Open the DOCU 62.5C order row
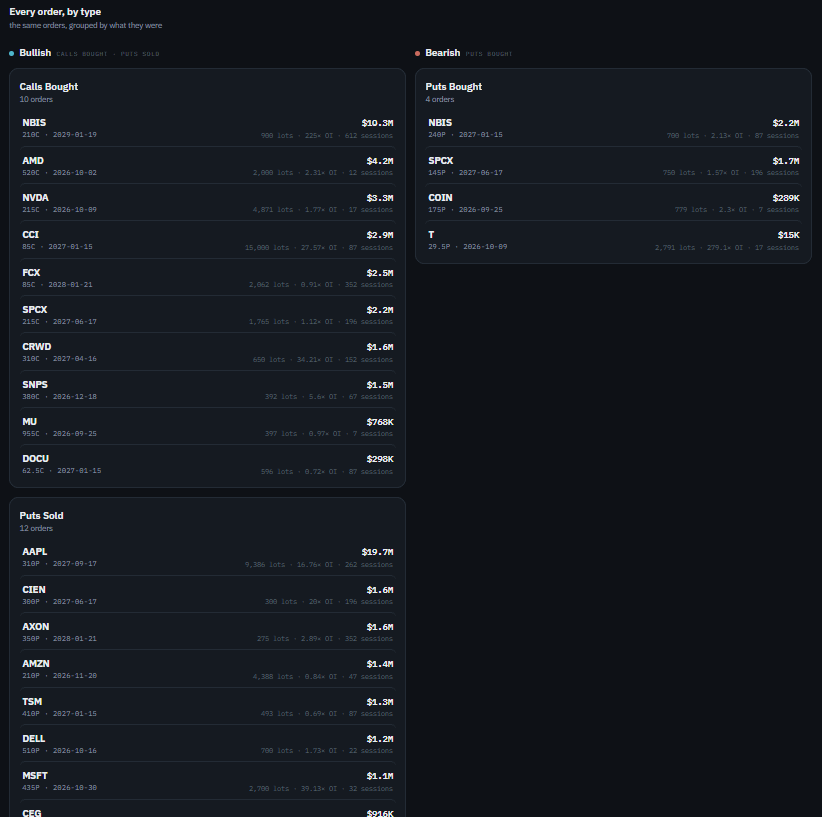Viewport: 822px width, 817px height. pyautogui.click(x=208, y=464)
